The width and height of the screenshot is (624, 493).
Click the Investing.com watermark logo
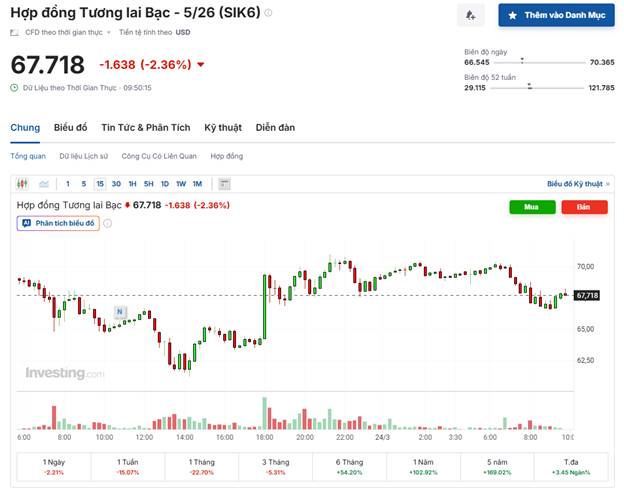click(64, 373)
